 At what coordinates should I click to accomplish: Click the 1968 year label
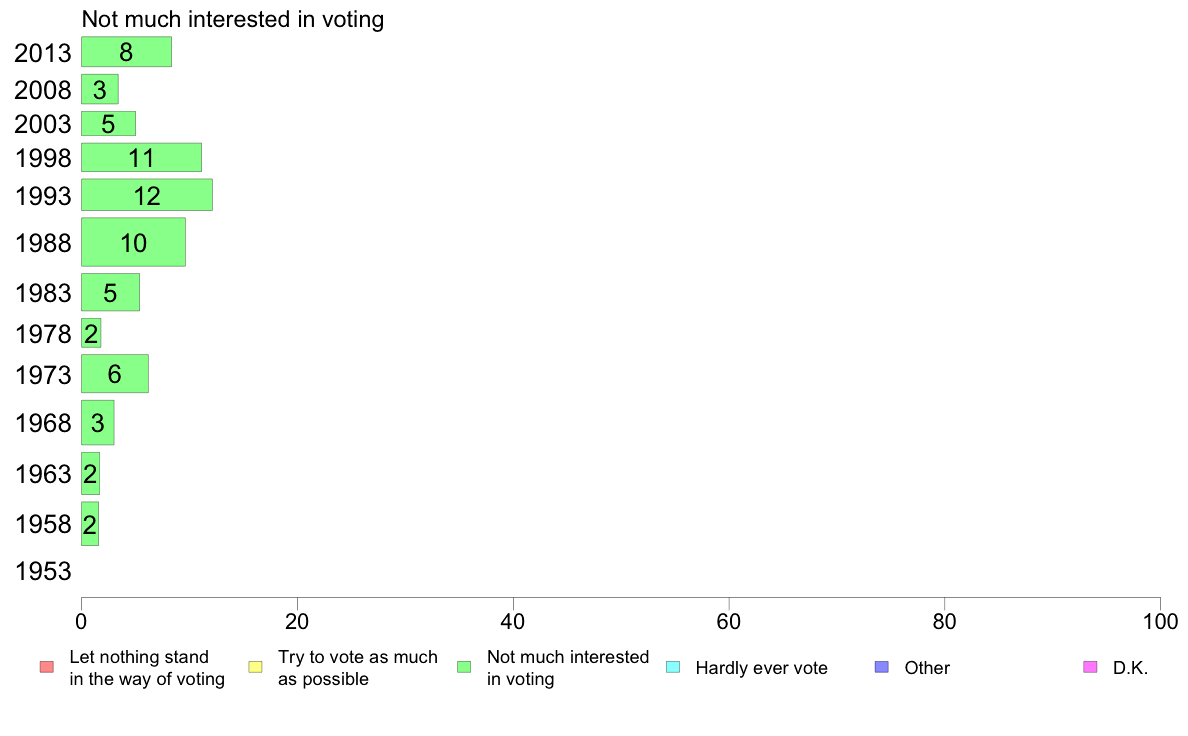point(43,423)
